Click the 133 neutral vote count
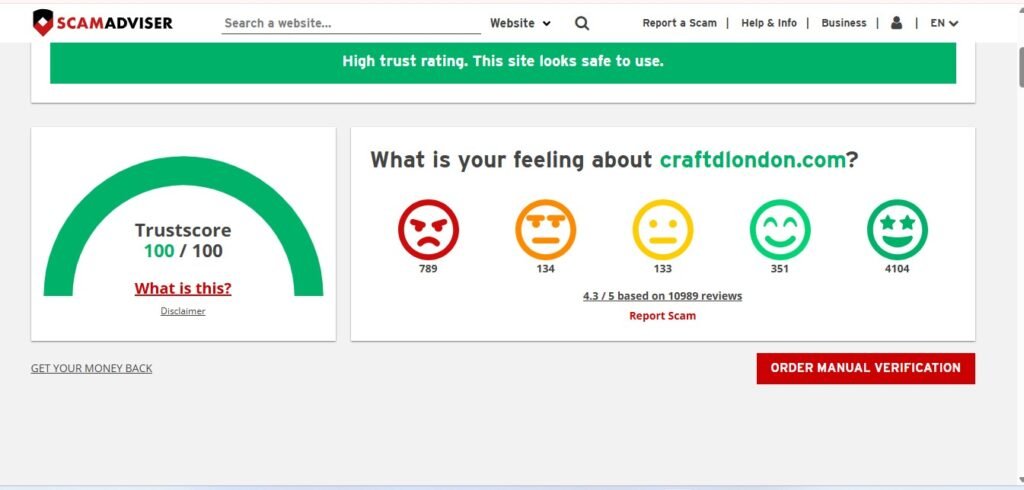1024x490 pixels. (x=663, y=269)
